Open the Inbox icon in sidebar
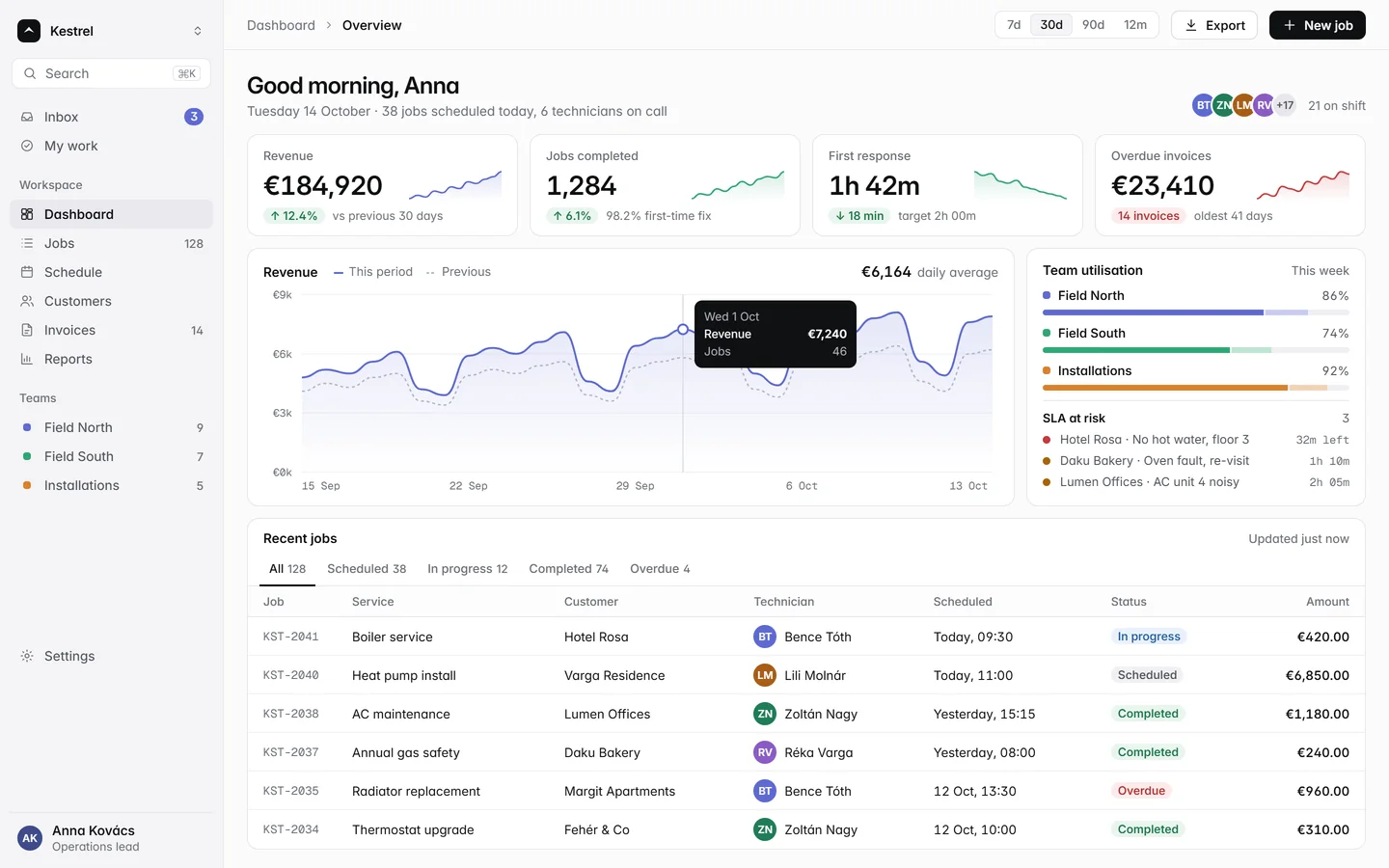 [27, 117]
